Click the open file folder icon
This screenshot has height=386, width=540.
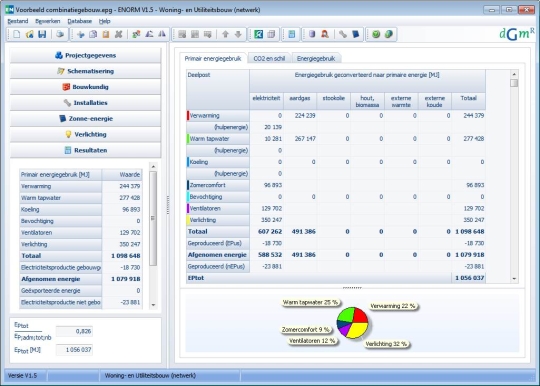tap(29, 34)
